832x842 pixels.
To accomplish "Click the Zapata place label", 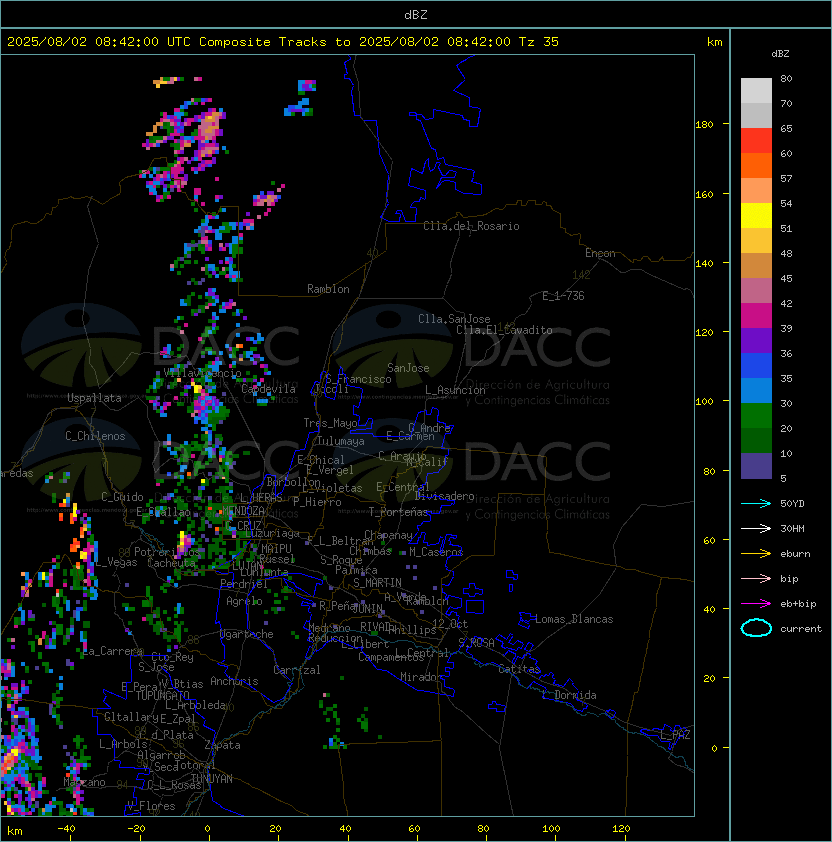I will tap(222, 745).
